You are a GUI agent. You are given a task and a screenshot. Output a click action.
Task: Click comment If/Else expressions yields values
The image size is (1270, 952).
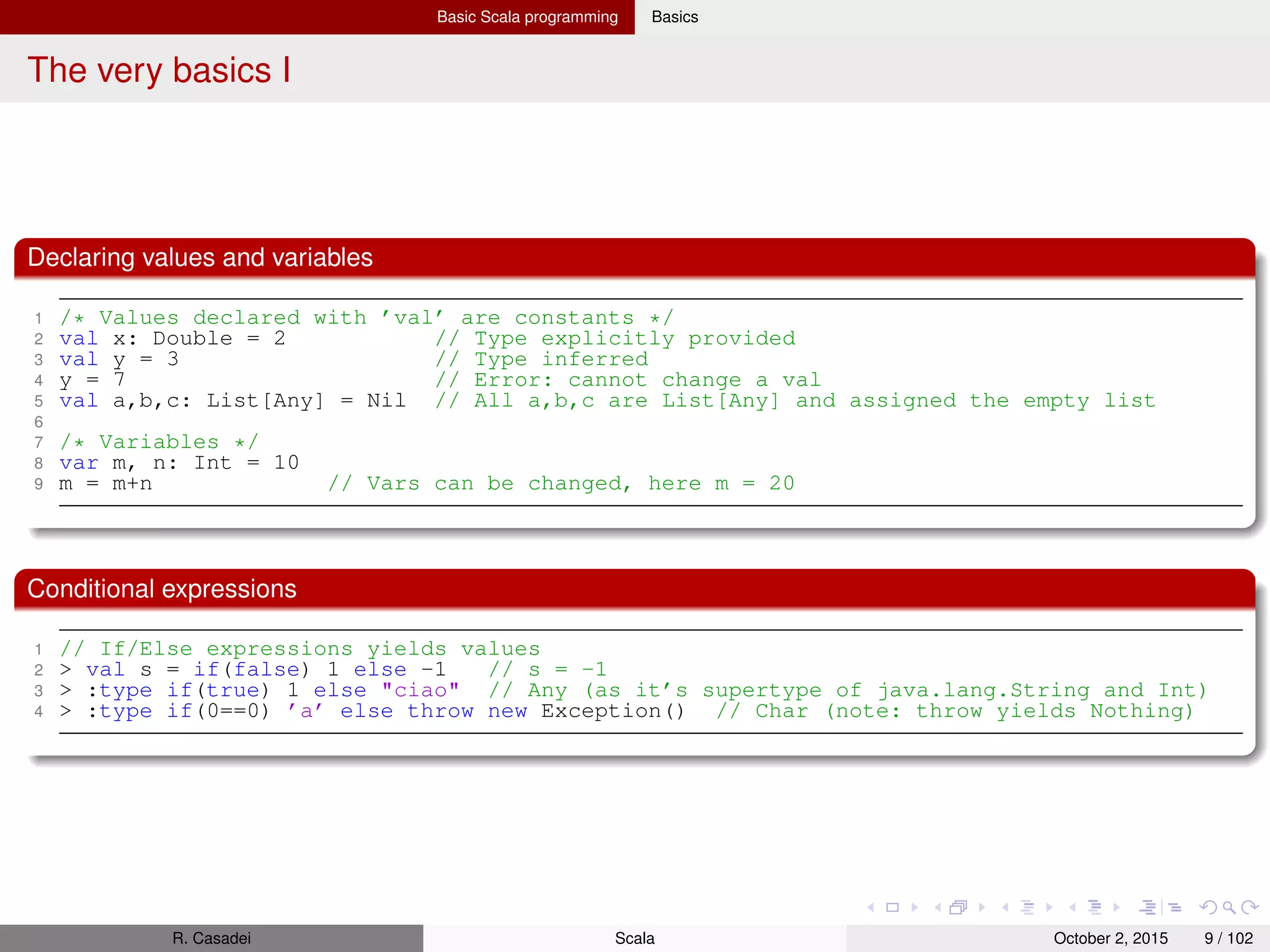point(300,649)
